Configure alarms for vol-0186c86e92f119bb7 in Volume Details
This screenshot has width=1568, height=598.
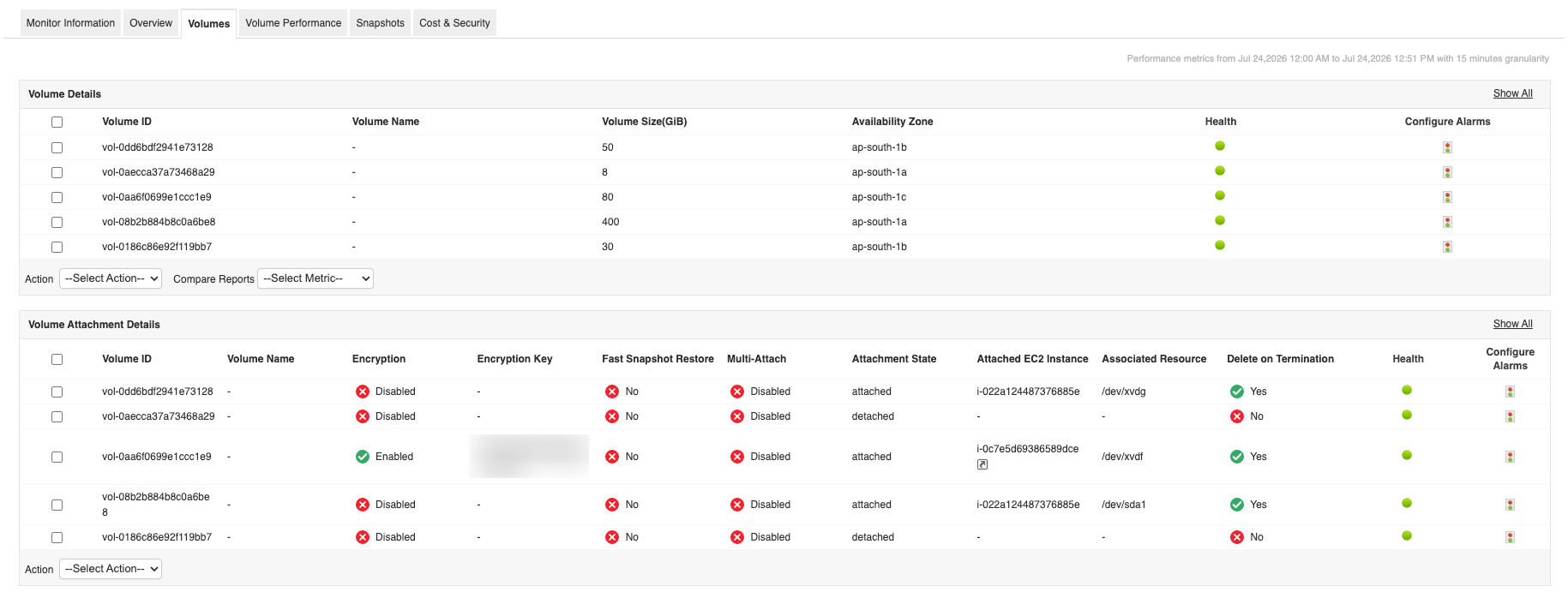[1447, 247]
